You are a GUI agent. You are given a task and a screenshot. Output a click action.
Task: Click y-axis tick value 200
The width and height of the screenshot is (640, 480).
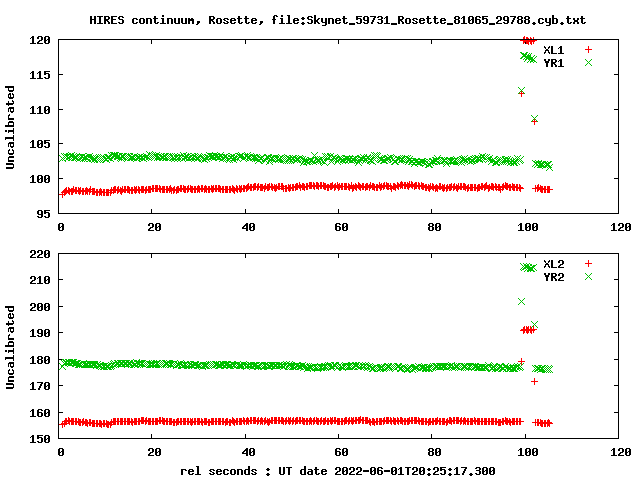click(40, 307)
